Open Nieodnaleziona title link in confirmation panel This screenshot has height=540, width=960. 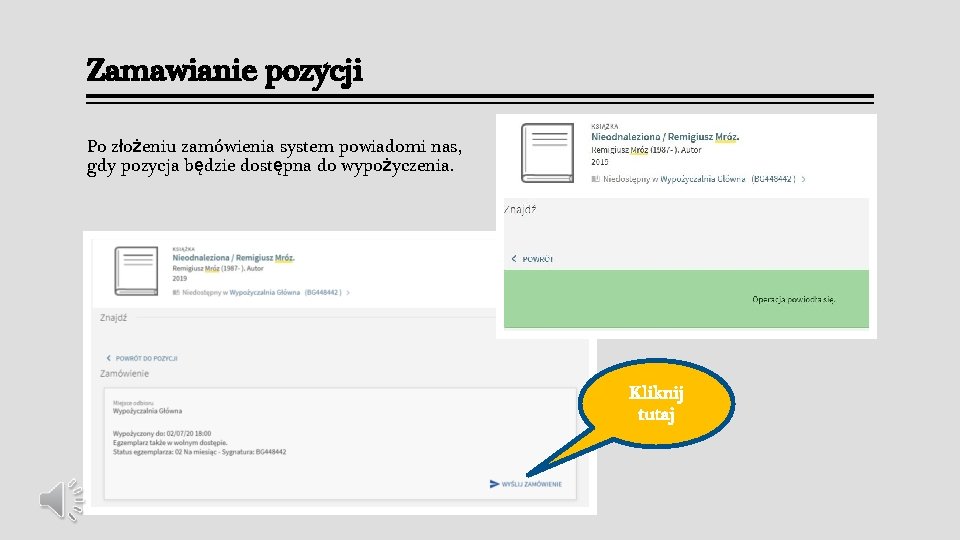(665, 137)
